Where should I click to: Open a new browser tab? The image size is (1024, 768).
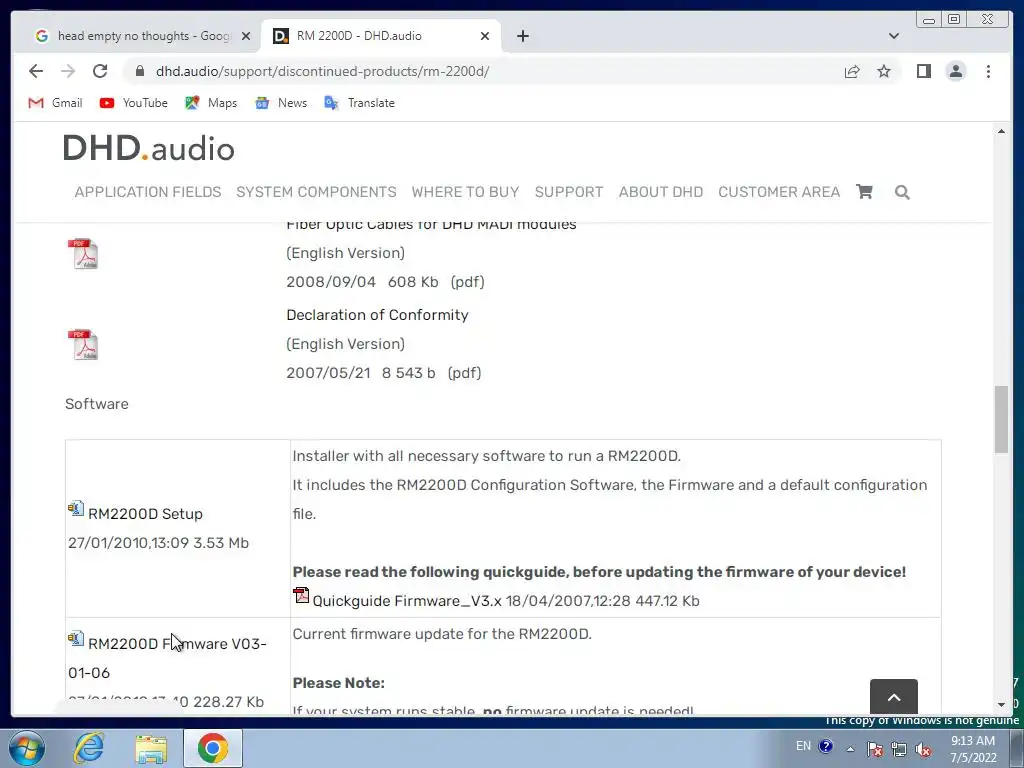(x=522, y=36)
